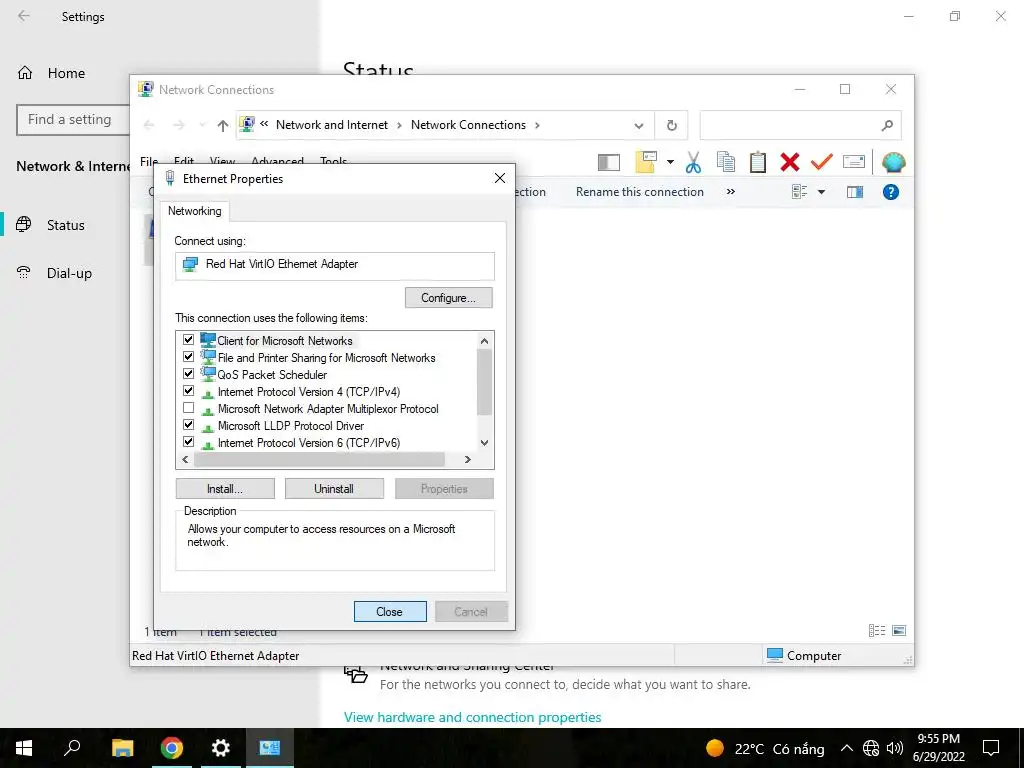Click the Rename icon in toolbar
The height and width of the screenshot is (768, 1024).
click(x=854, y=161)
